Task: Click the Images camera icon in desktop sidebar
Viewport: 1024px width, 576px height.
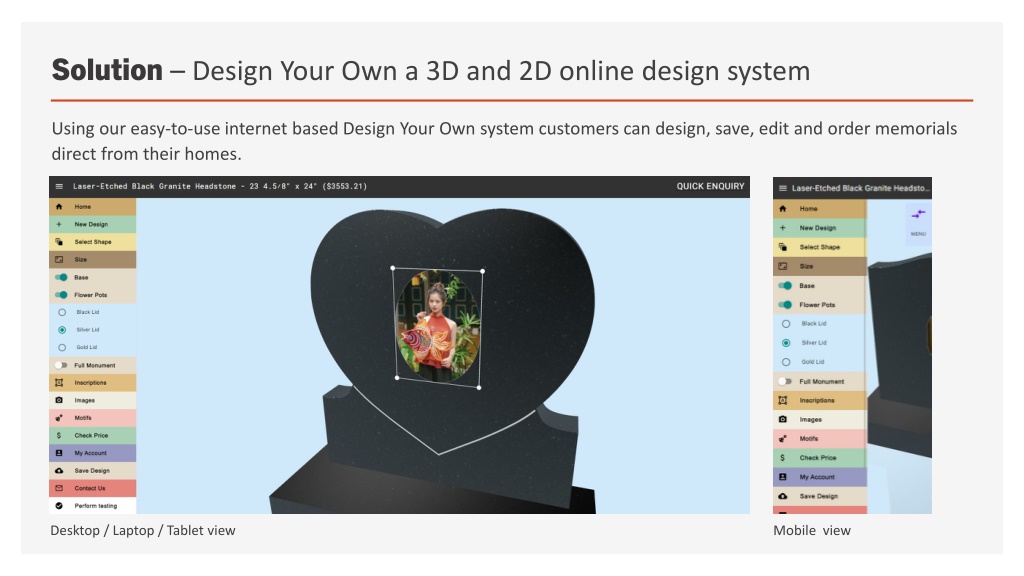Action: 59,400
